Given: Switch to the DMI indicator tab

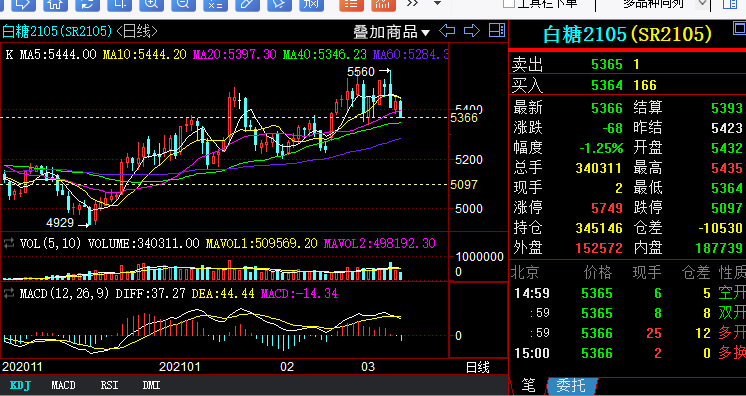Looking at the screenshot, I should [x=151, y=385].
